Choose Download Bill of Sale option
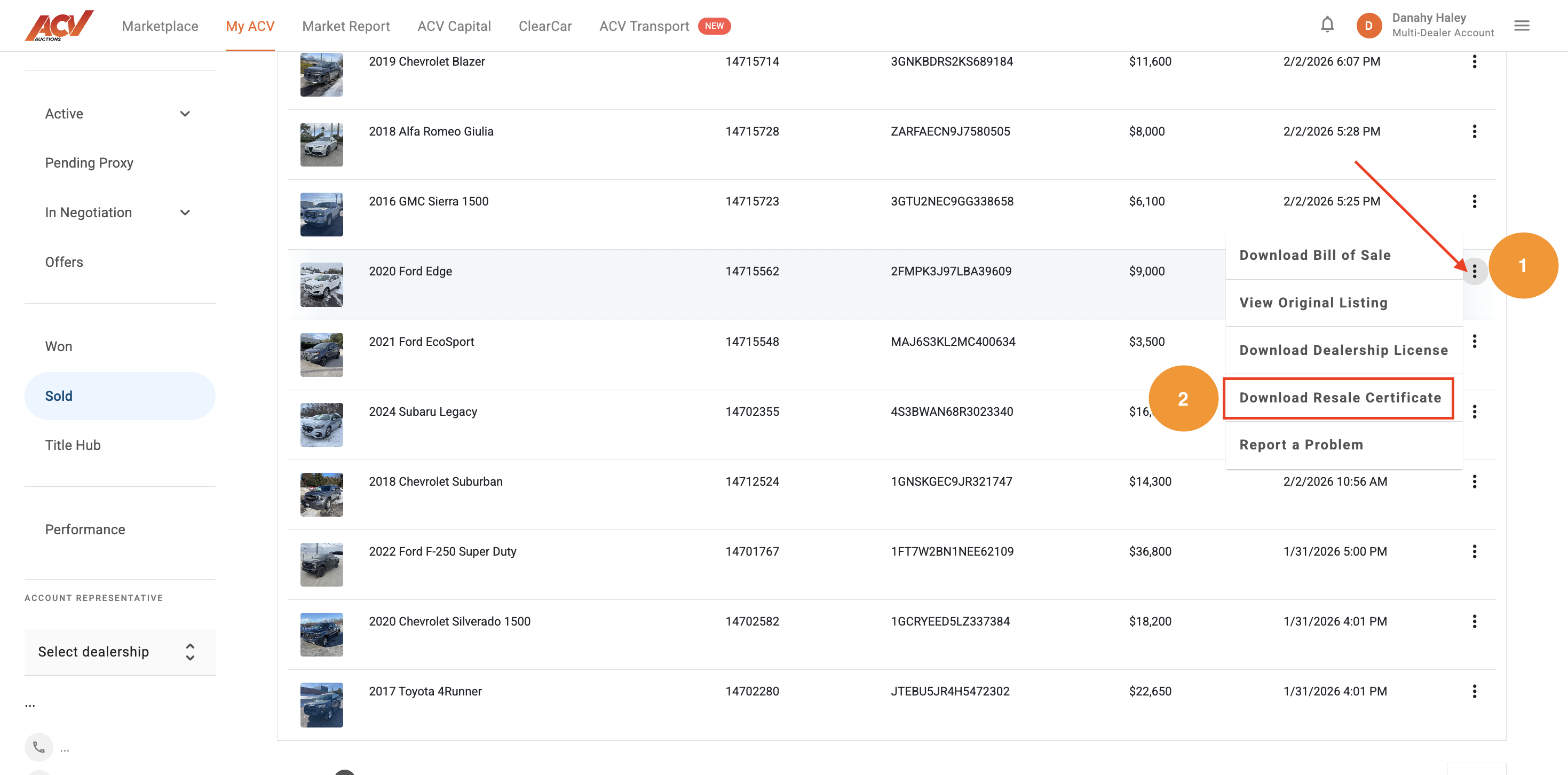The height and width of the screenshot is (775, 1568). (1315, 255)
